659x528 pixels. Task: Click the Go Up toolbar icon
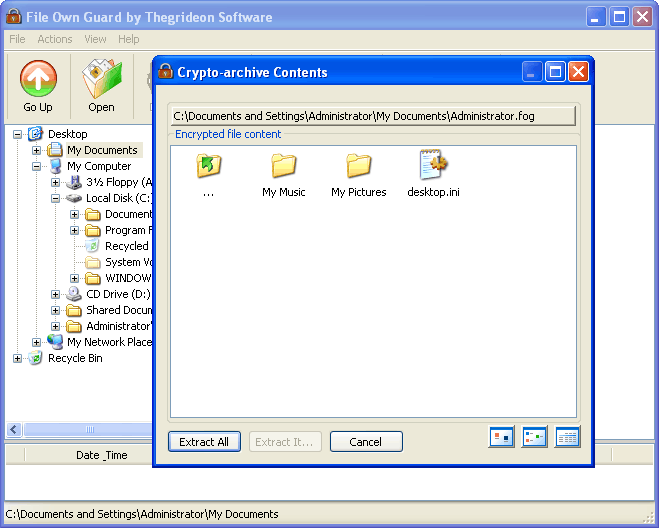(38, 79)
